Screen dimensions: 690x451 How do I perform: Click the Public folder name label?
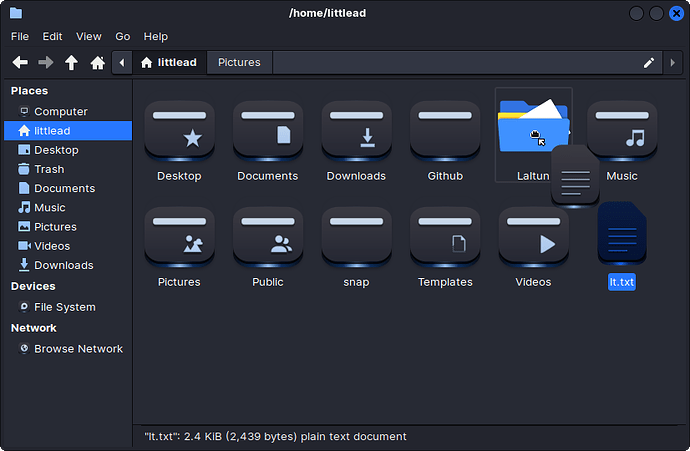(268, 282)
